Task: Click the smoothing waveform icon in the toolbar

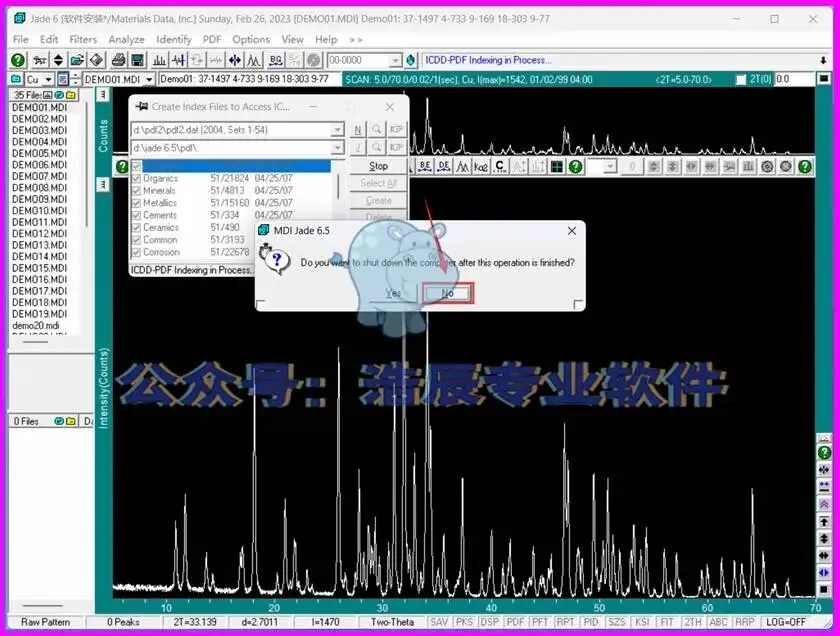Action: (x=178, y=60)
